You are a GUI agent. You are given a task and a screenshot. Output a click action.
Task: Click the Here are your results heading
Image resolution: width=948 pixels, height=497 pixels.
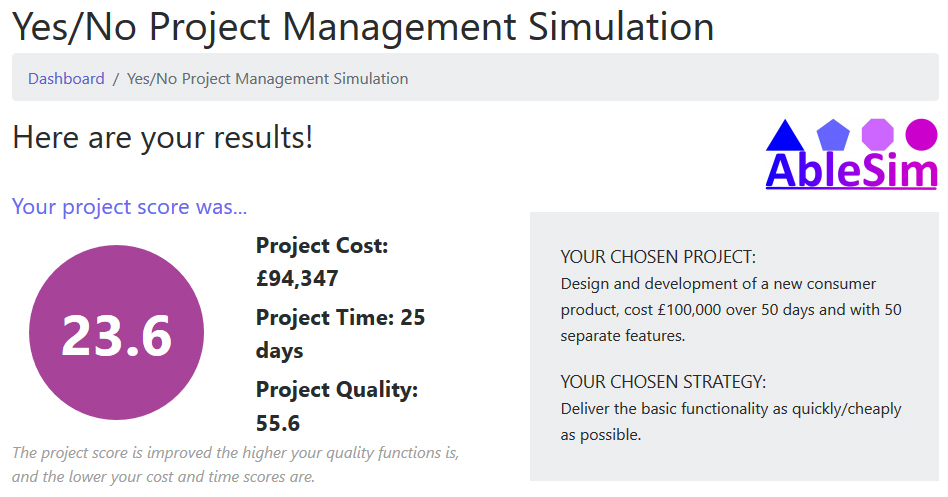pyautogui.click(x=163, y=137)
